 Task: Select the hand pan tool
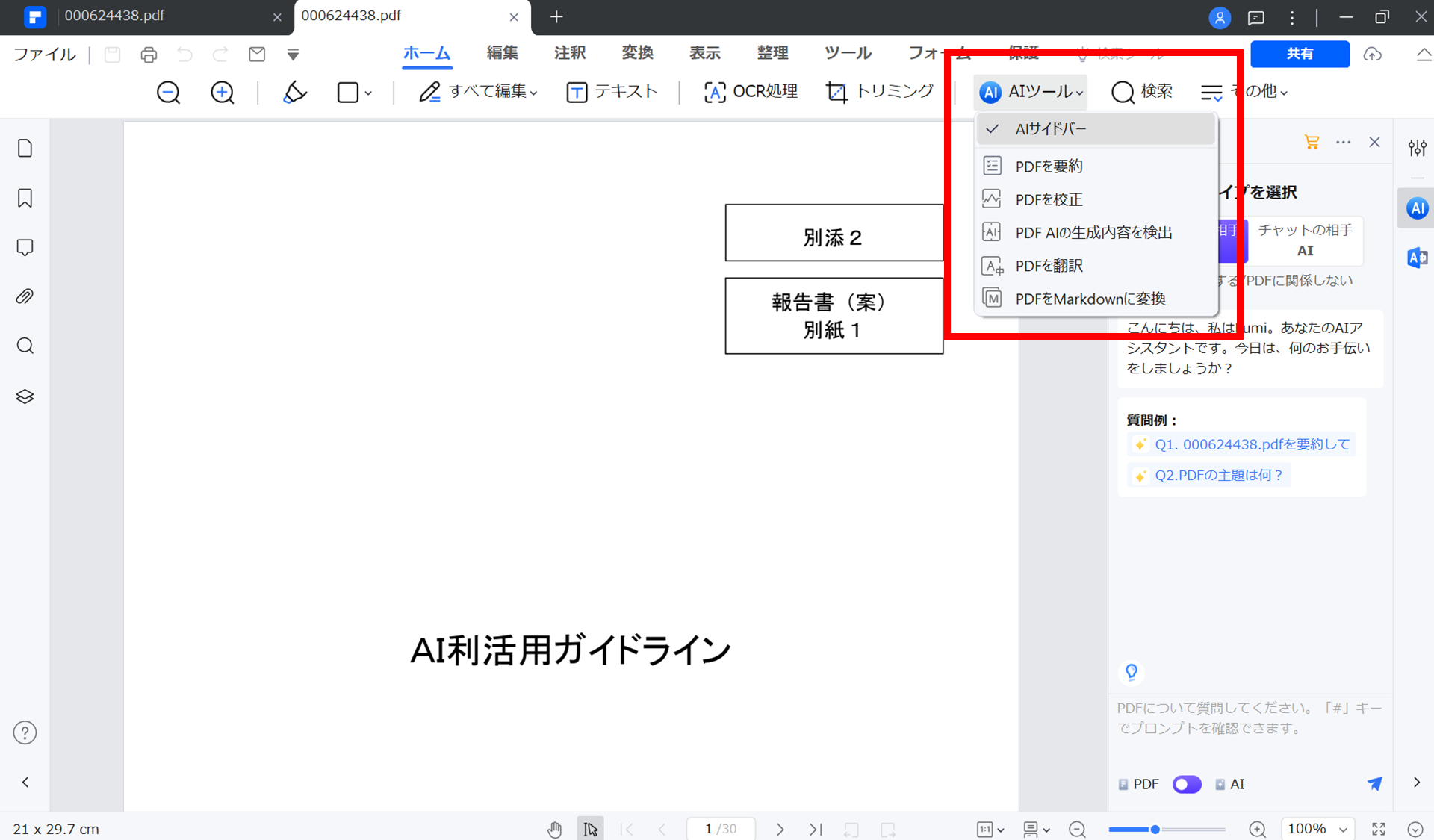(x=554, y=829)
